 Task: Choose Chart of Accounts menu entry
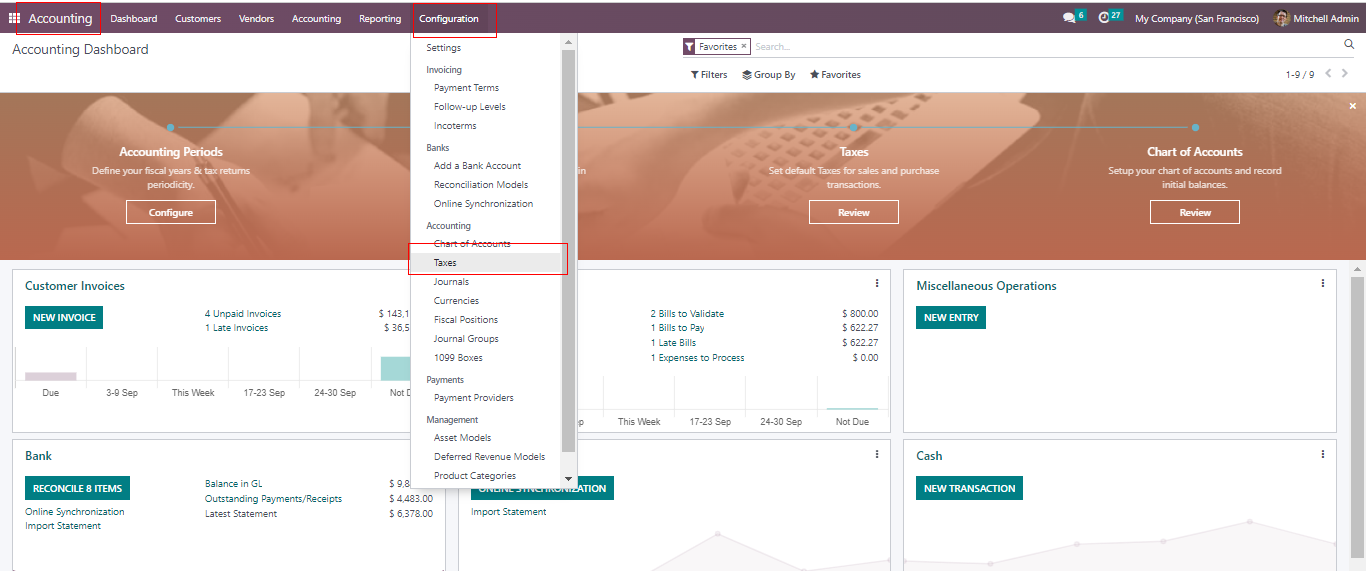click(472, 244)
